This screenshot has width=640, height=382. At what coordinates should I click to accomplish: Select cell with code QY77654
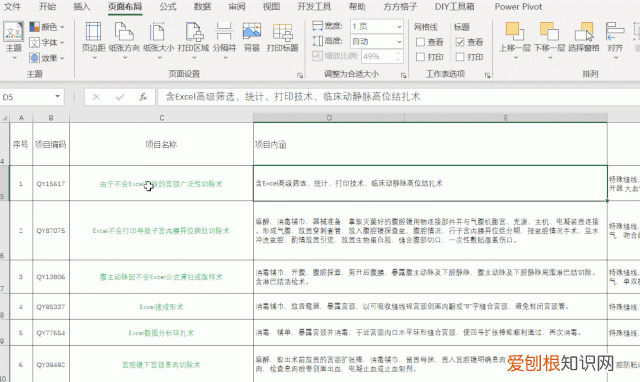tap(51, 333)
